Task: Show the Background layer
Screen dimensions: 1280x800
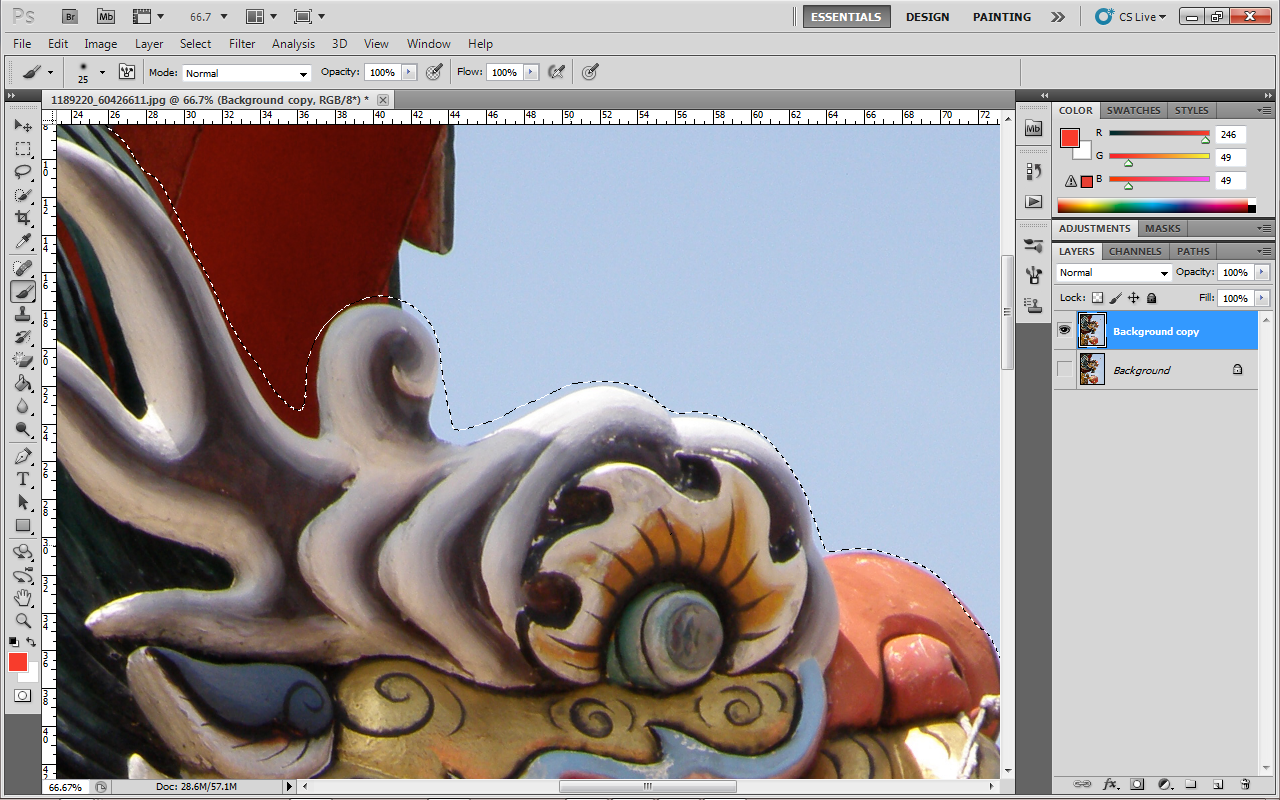Action: click(1064, 370)
